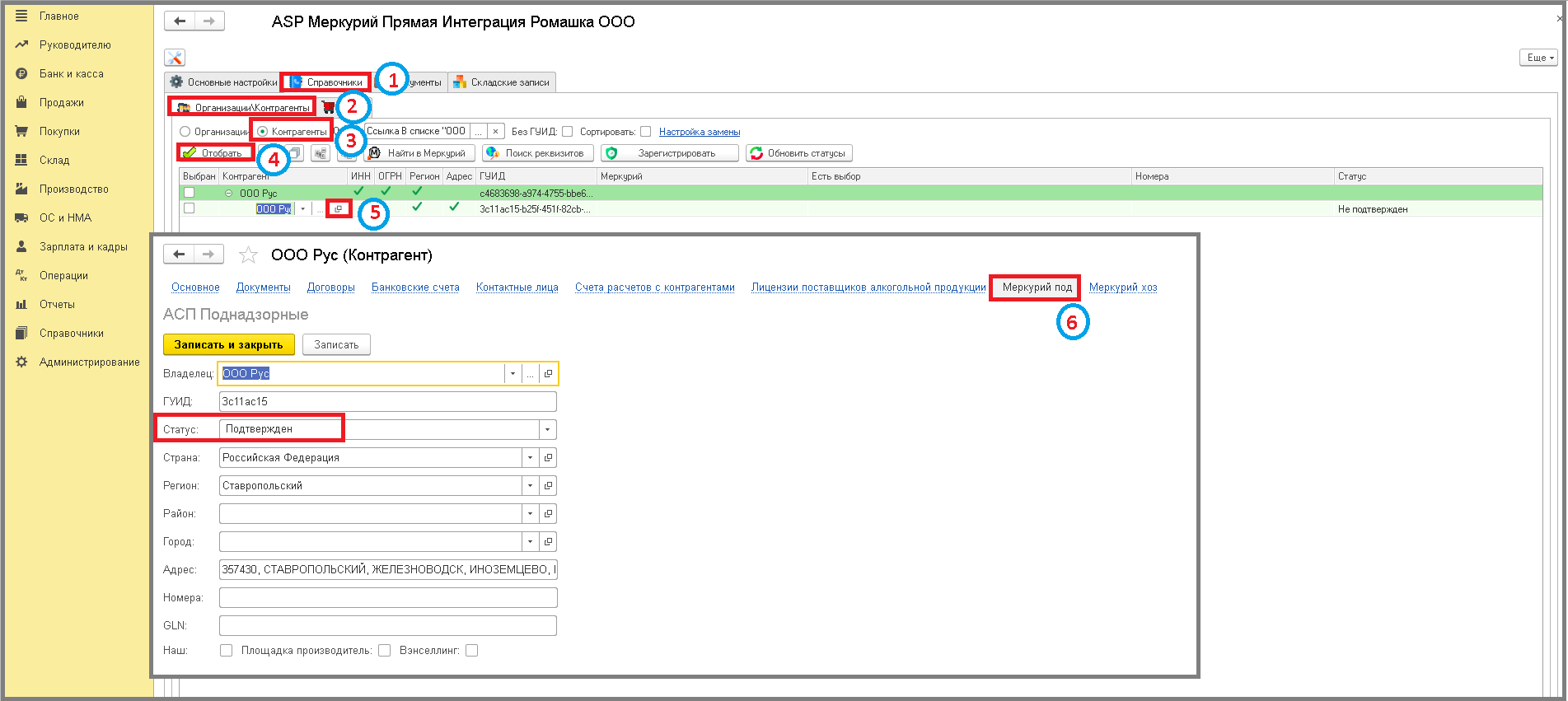Open the dropdown arrow in the editable ООО Рус cell
Screen dimensions: 1568x701
[x=302, y=209]
